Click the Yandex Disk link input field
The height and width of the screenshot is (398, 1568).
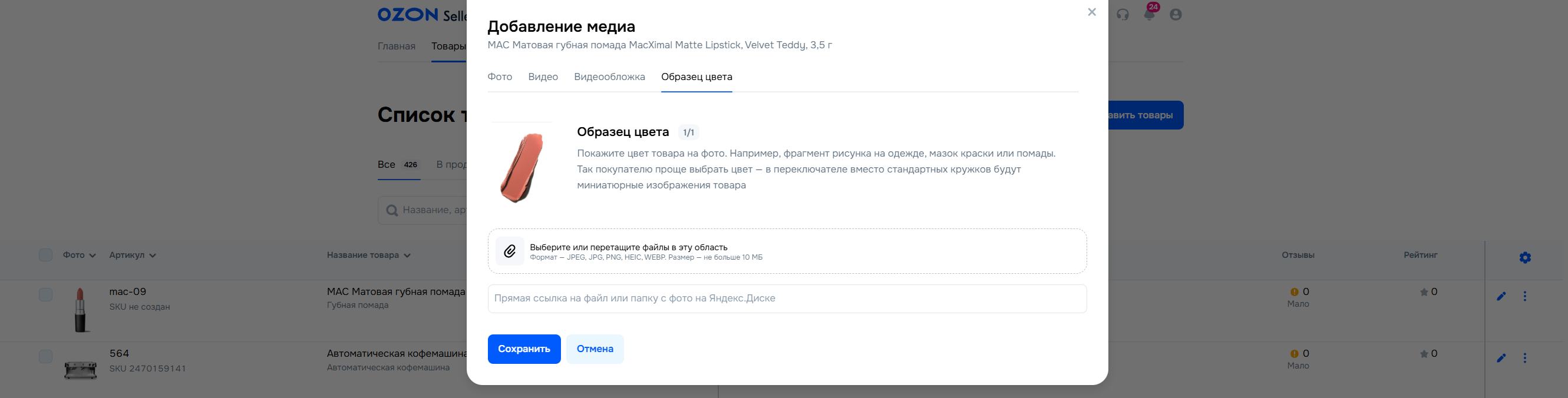[787, 299]
